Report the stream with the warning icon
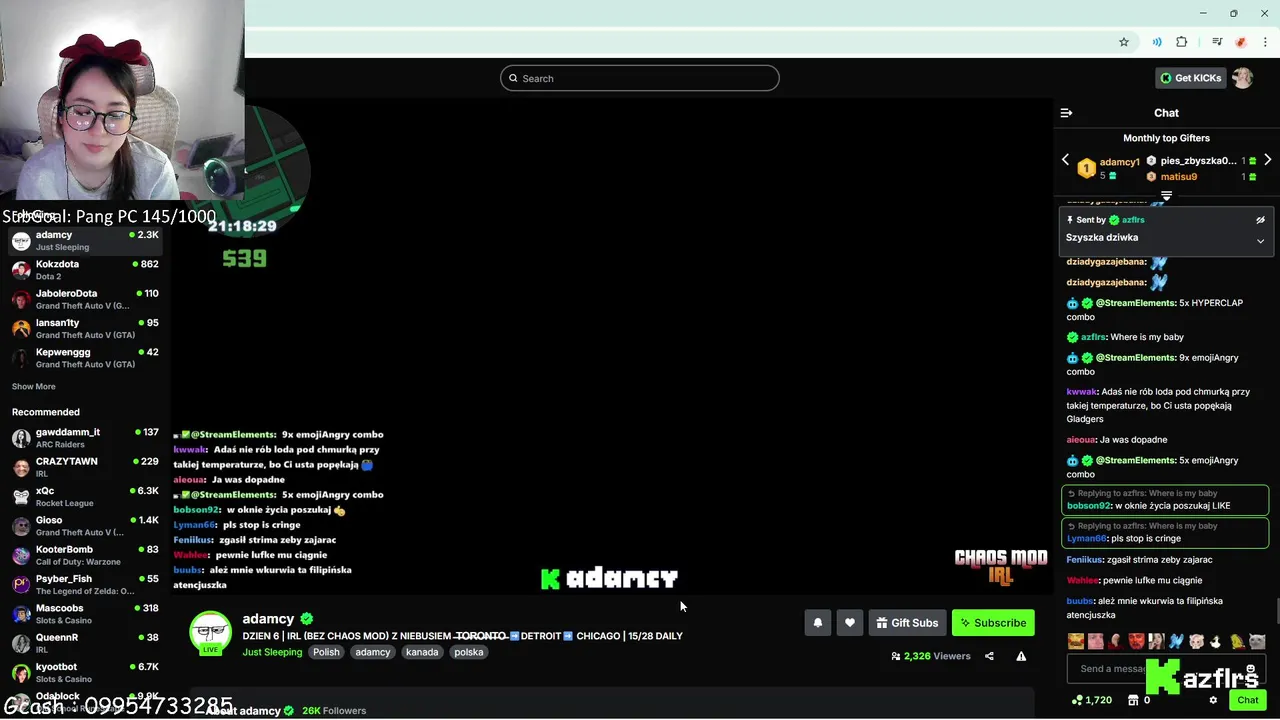The width and height of the screenshot is (1280, 720). point(1021,656)
